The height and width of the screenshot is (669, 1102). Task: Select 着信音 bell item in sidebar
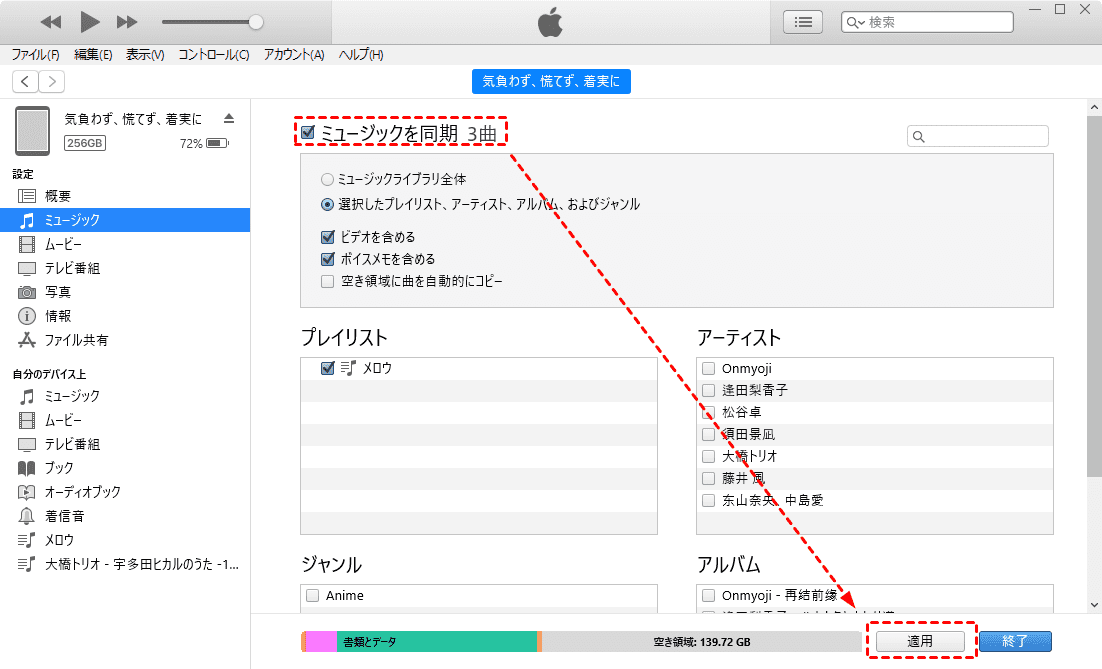point(64,516)
